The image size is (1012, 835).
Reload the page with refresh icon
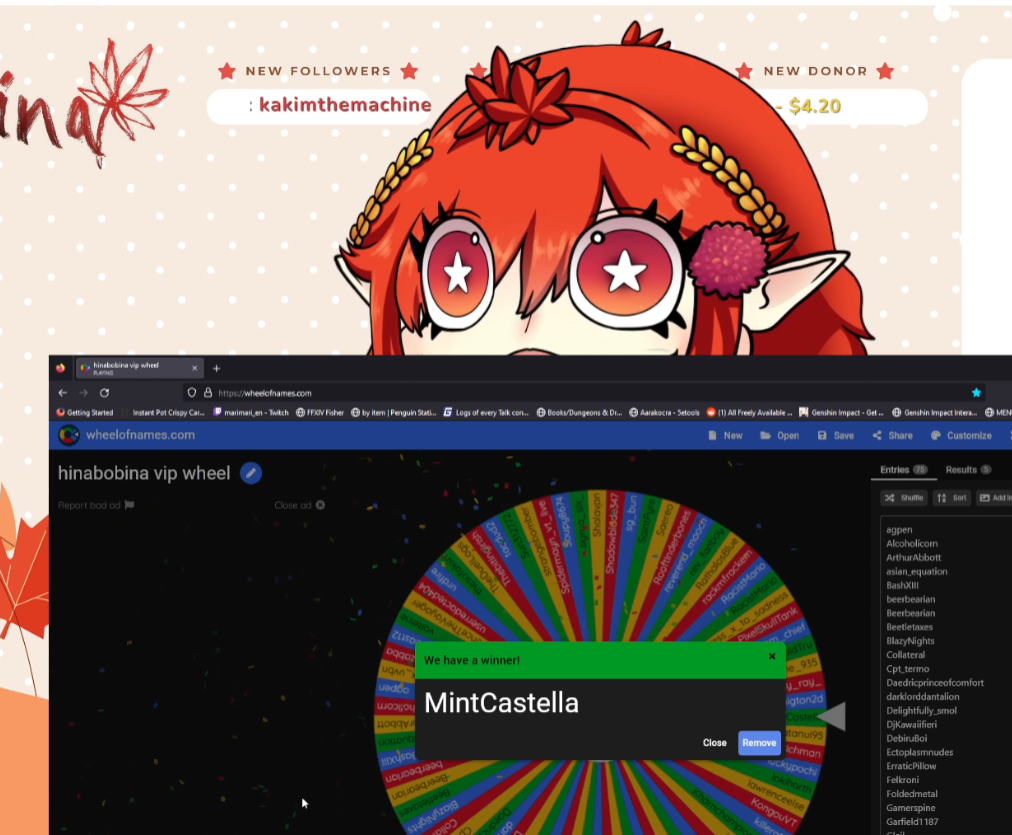pos(105,392)
